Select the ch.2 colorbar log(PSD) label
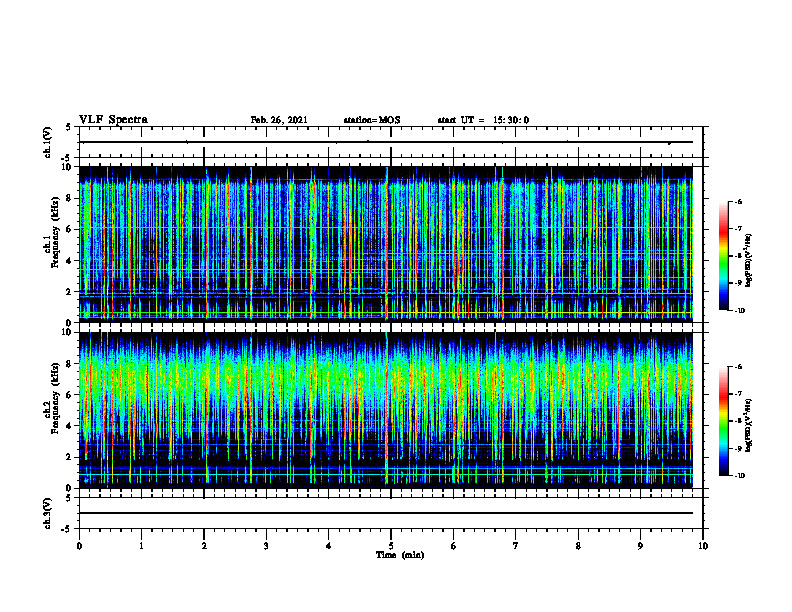This screenshot has width=792, height=612. tap(749, 425)
